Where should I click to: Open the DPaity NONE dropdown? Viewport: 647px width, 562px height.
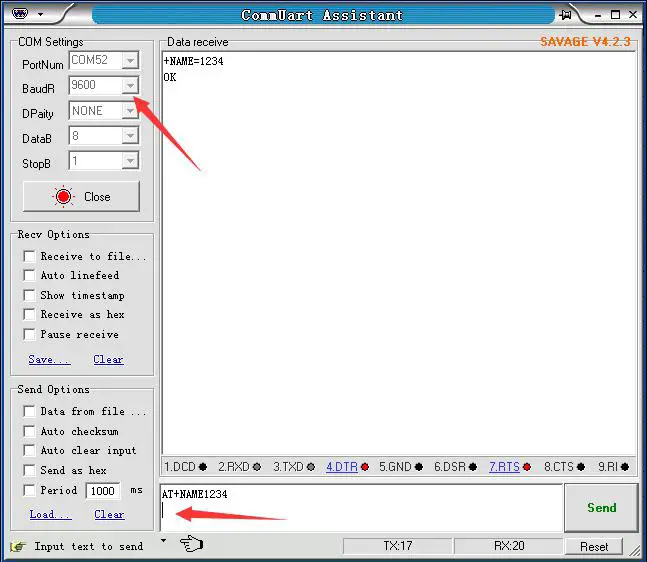tap(130, 111)
